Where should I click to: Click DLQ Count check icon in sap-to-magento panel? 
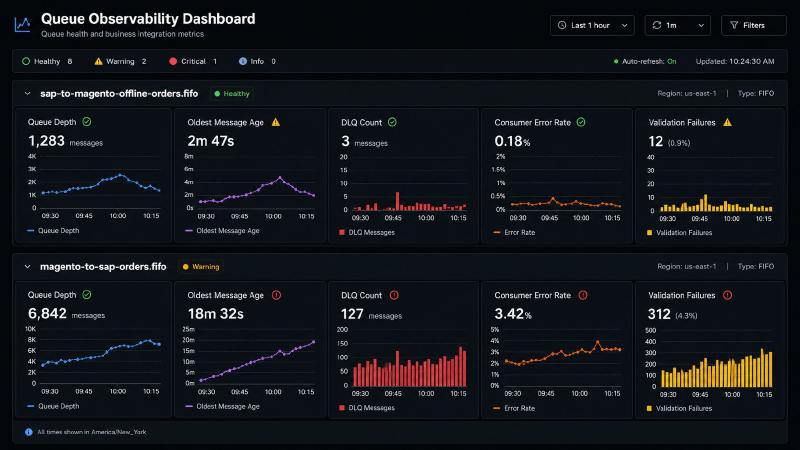[392, 122]
